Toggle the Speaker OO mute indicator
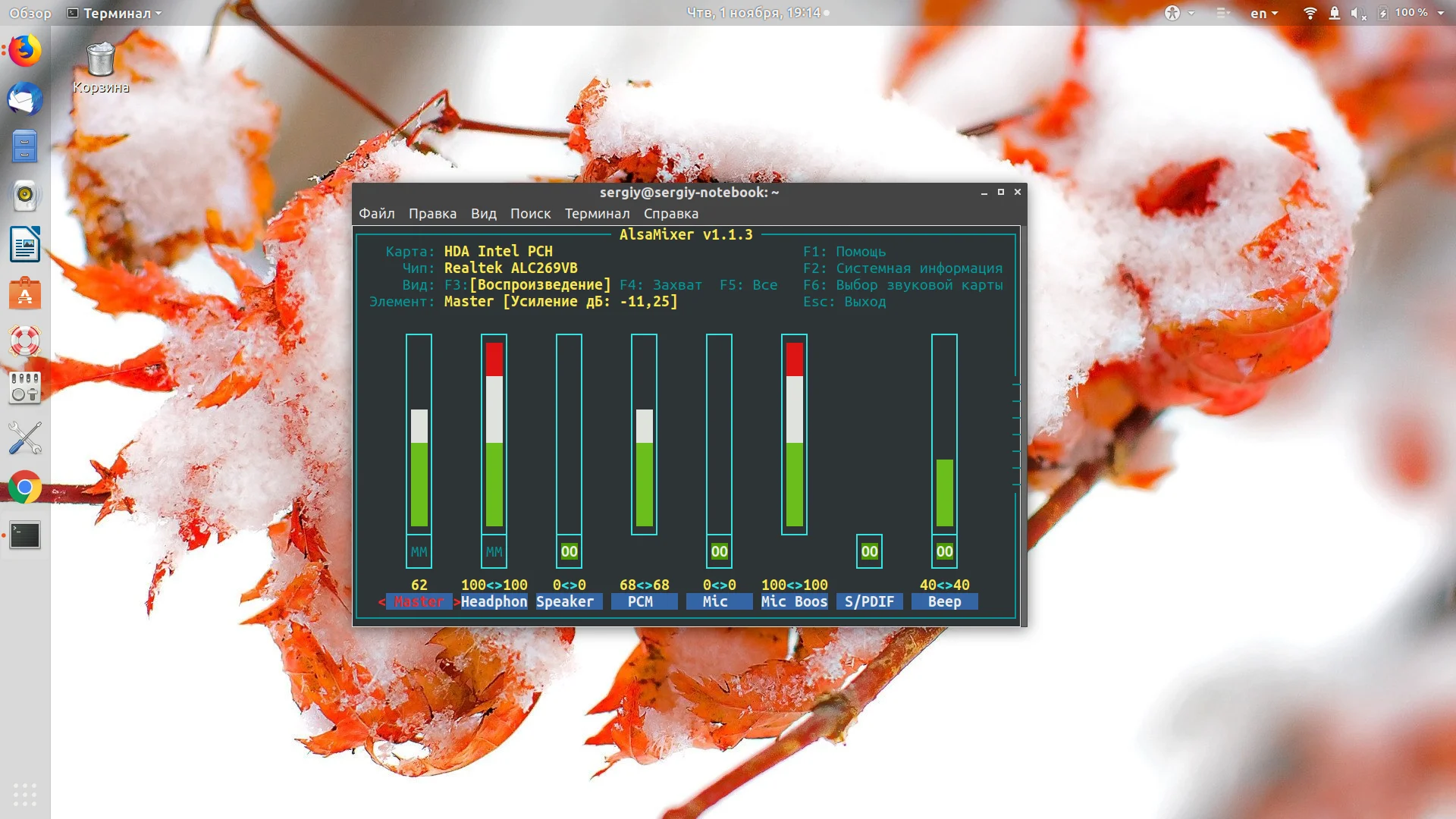 tap(569, 552)
